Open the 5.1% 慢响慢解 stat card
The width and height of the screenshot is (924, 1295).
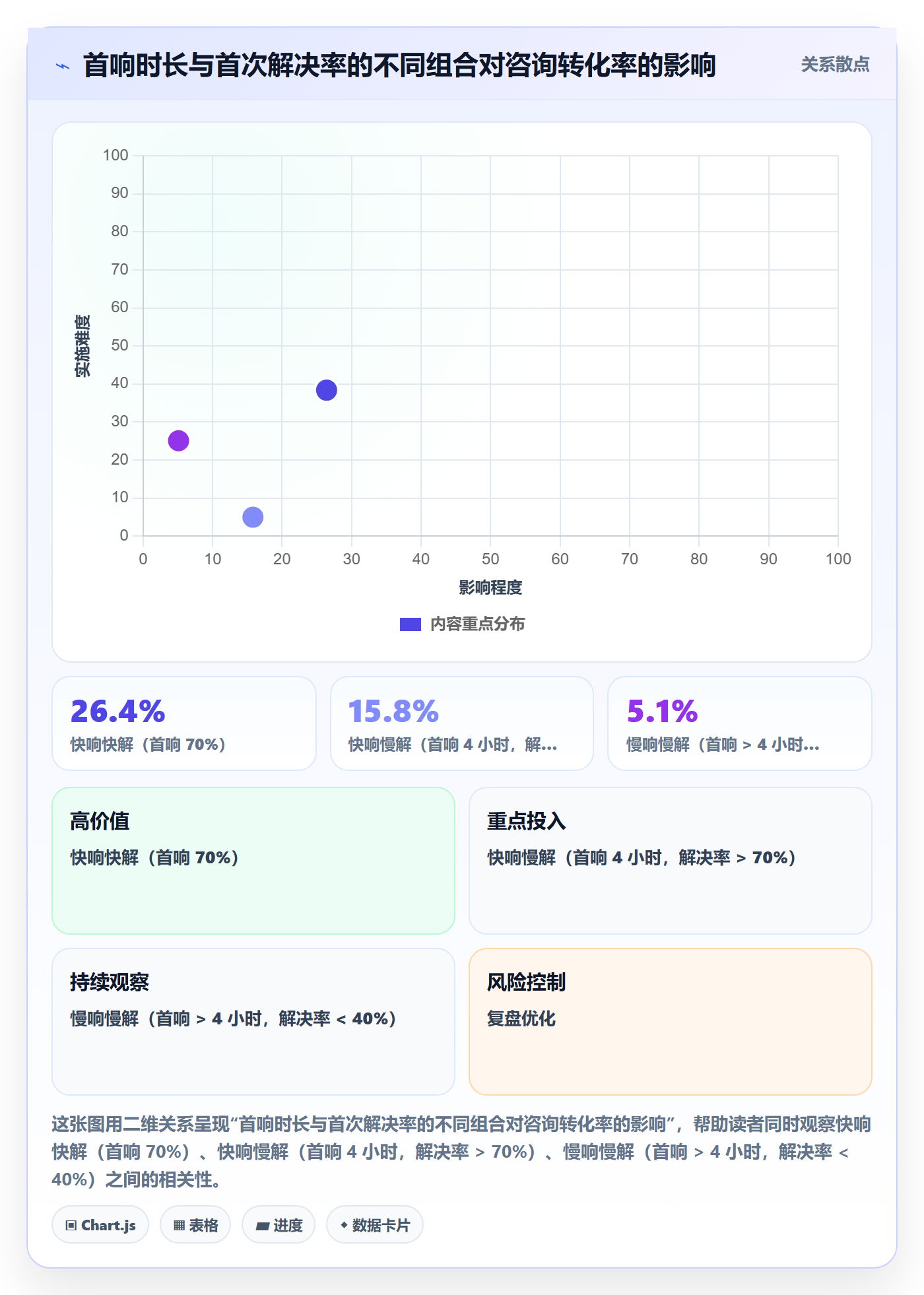[x=740, y=723]
